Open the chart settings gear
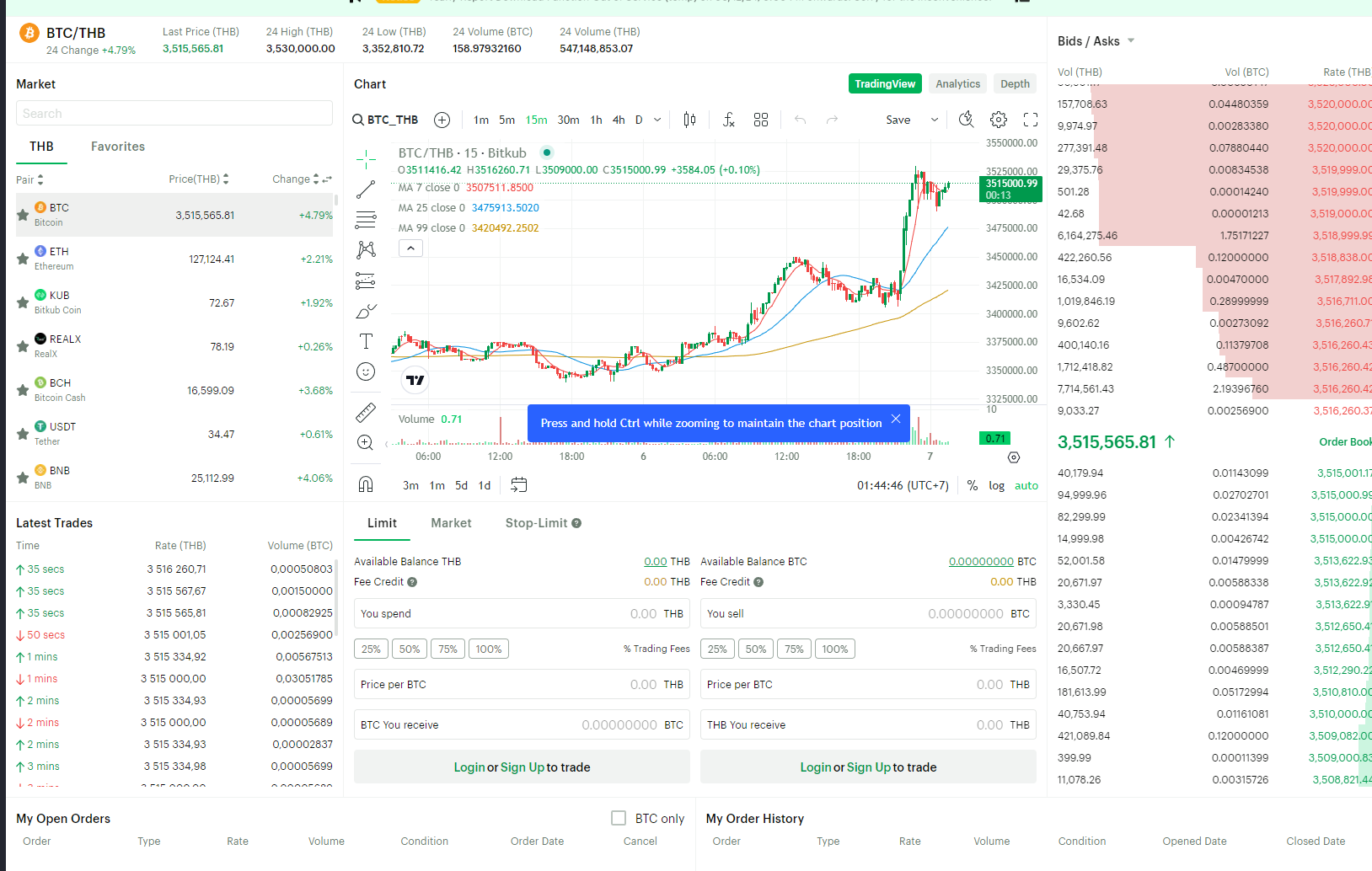Image resolution: width=1372 pixels, height=871 pixels. (x=999, y=120)
